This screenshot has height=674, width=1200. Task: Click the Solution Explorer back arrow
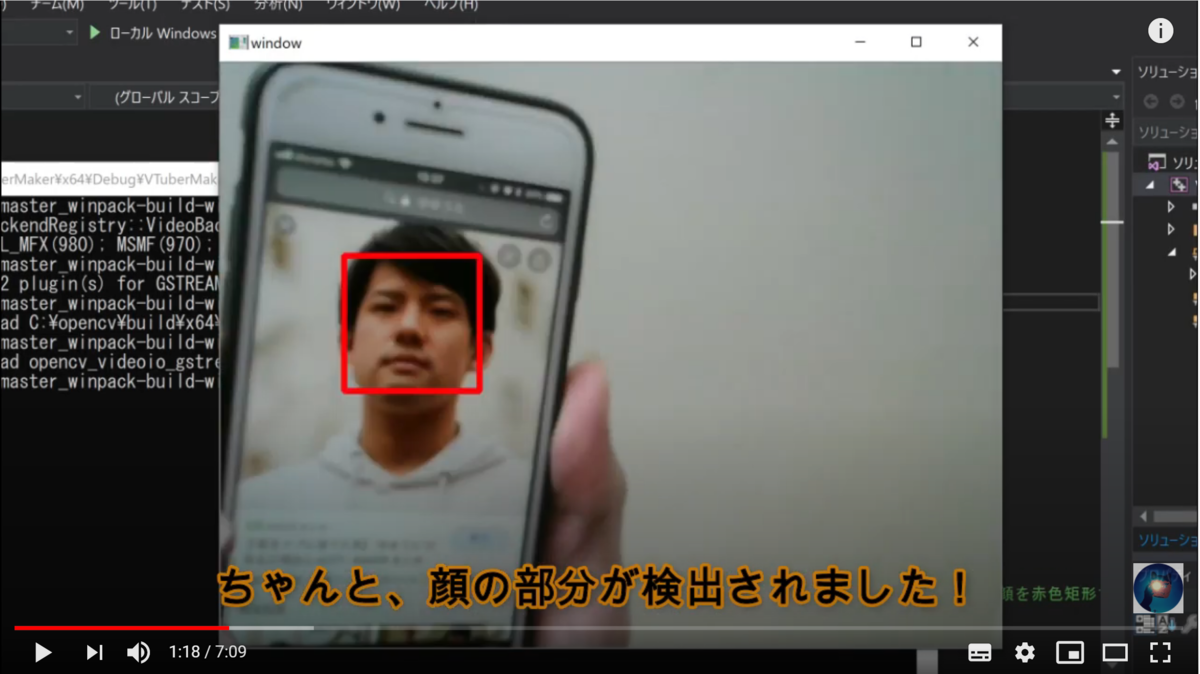[x=1151, y=102]
